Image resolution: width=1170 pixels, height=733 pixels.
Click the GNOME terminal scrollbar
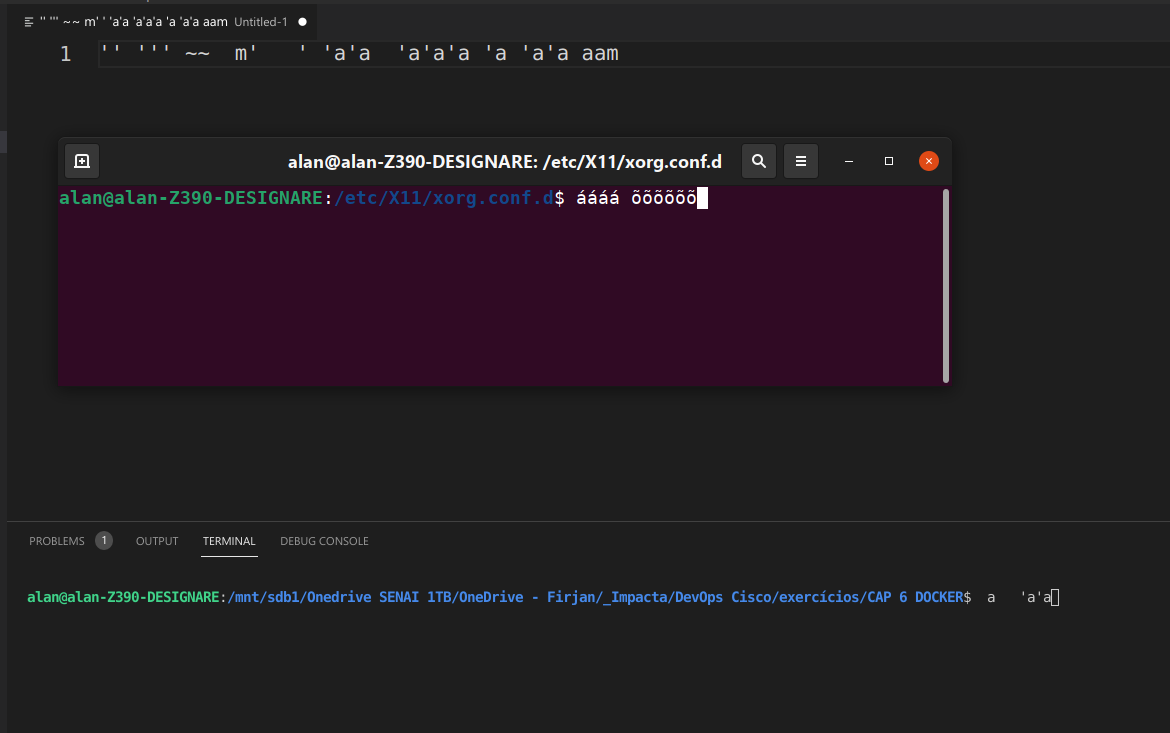[946, 286]
